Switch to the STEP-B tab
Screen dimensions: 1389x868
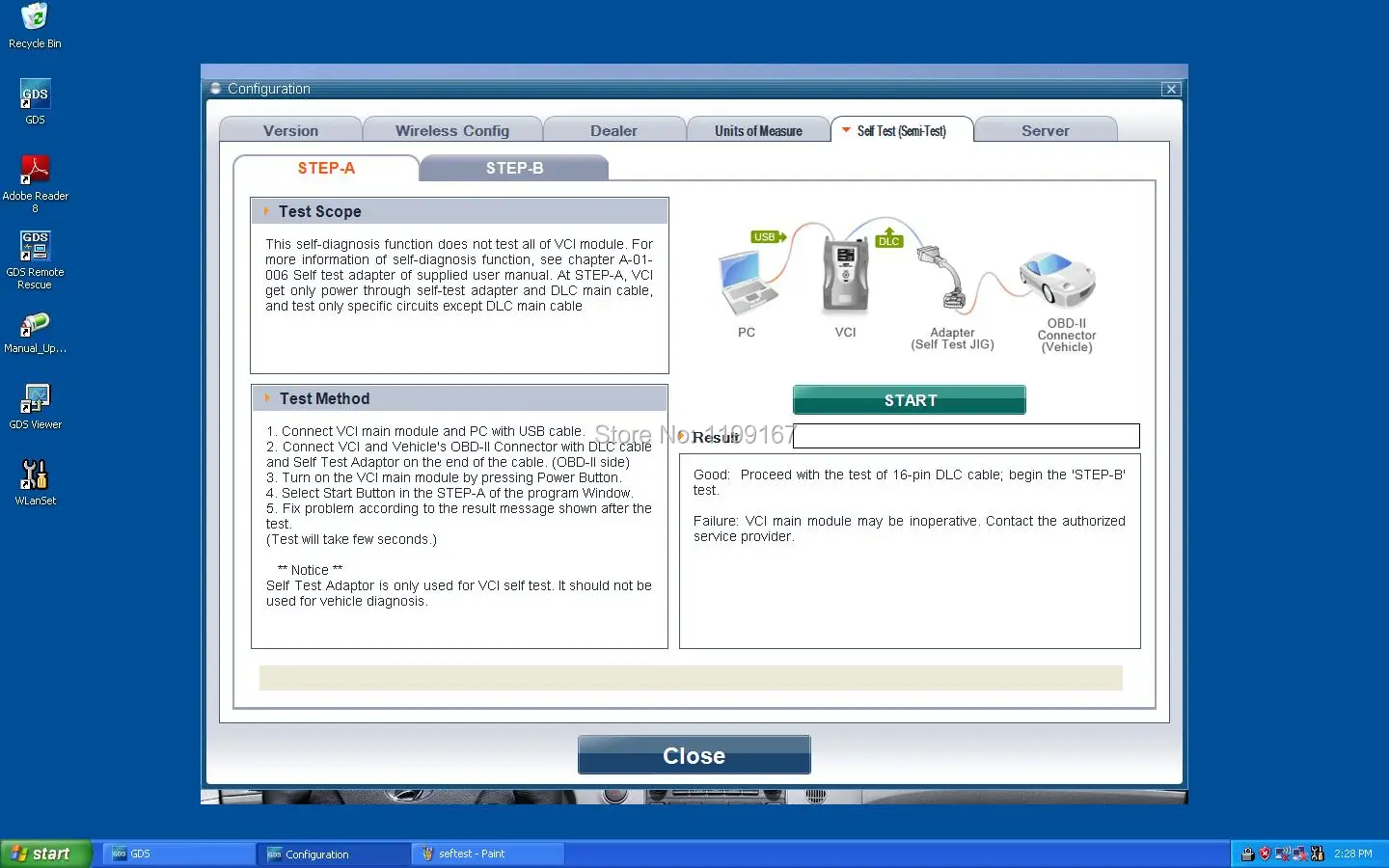[515, 167]
